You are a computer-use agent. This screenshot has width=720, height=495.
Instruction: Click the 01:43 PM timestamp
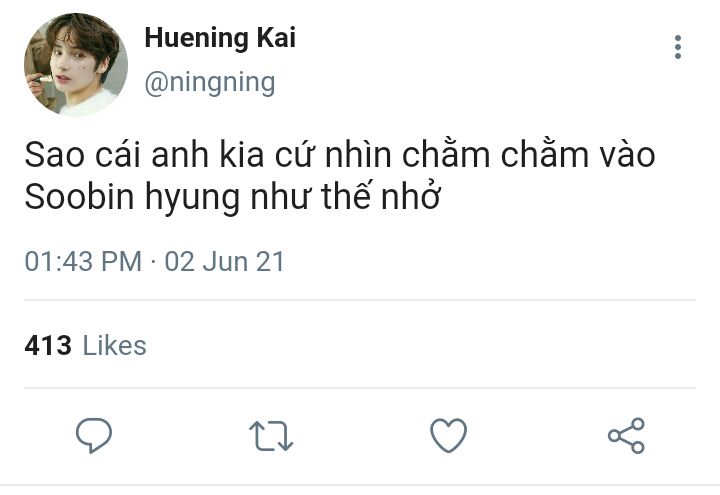tap(83, 262)
